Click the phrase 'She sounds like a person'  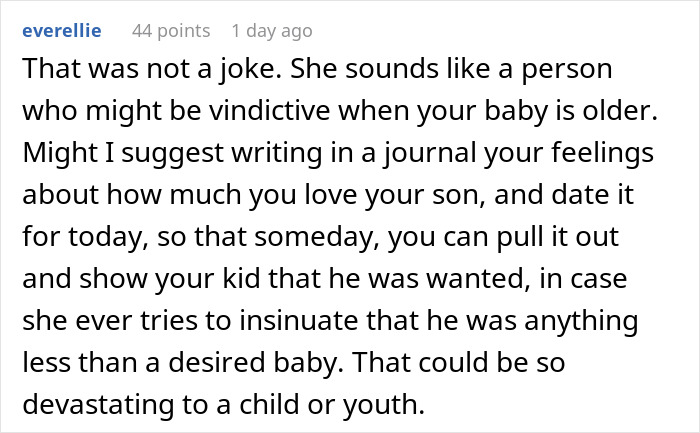coord(381,74)
